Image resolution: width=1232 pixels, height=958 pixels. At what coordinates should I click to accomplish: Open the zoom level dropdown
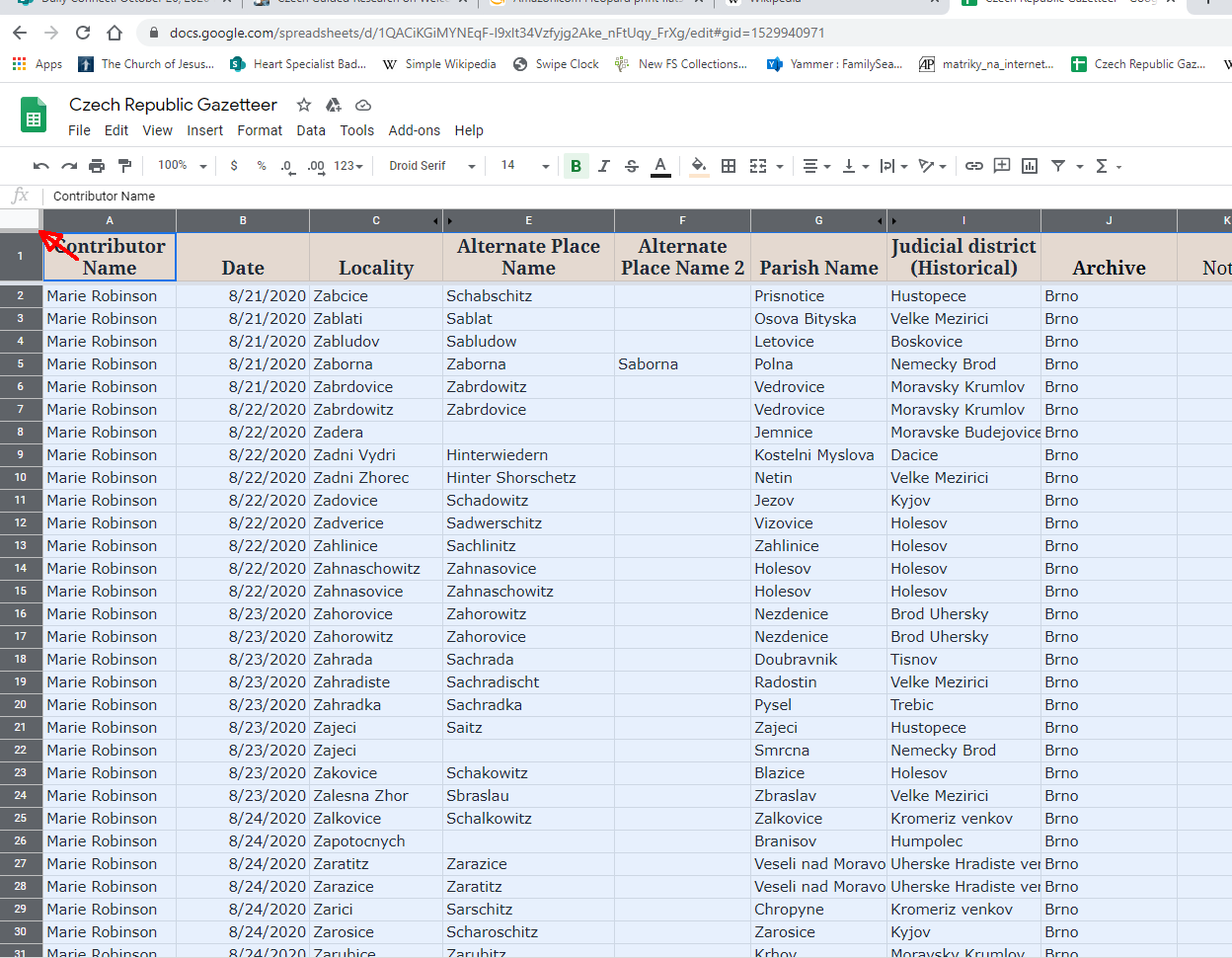coord(182,166)
